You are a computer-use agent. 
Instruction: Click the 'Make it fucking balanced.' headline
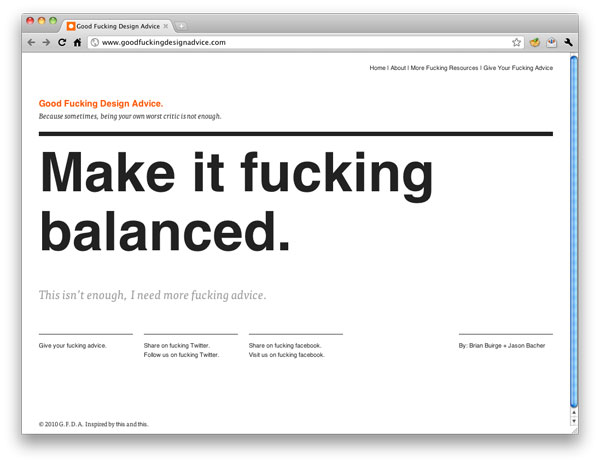(236, 201)
